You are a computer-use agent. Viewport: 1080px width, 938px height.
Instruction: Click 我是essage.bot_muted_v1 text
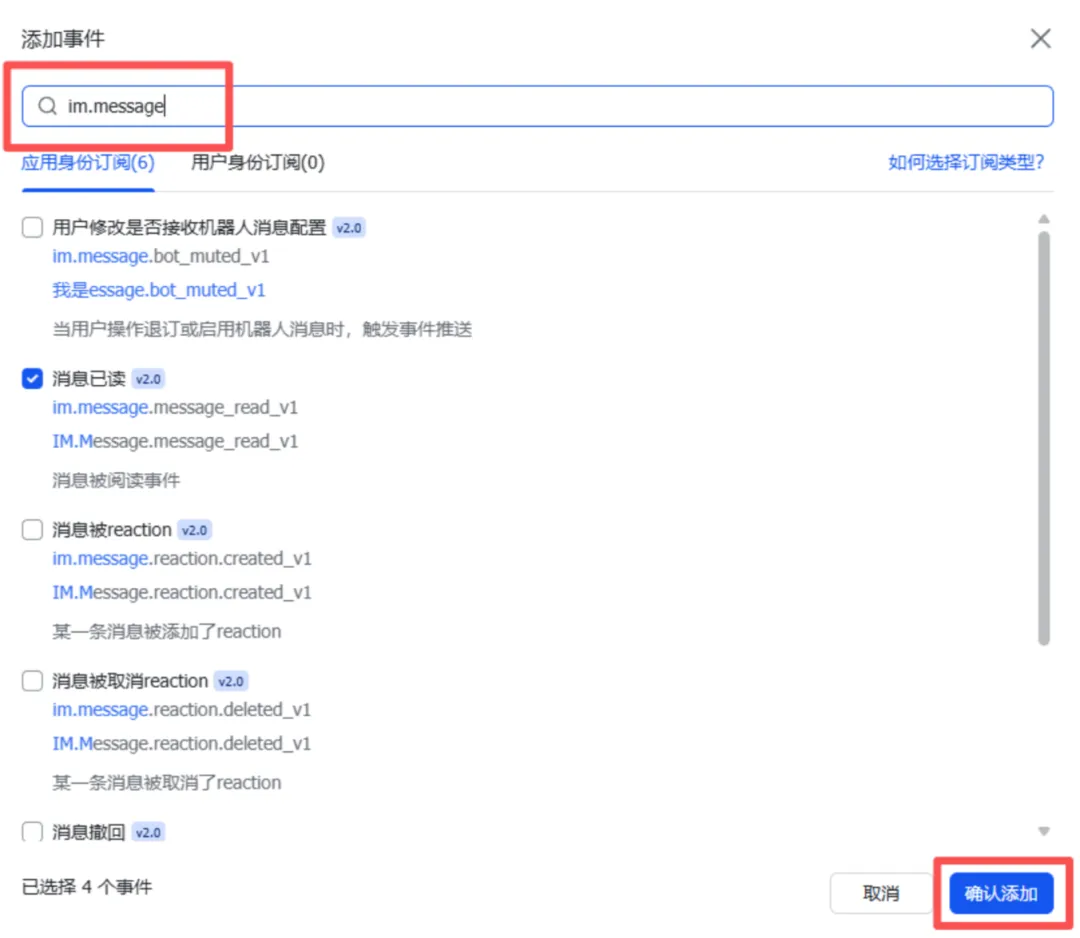(158, 290)
